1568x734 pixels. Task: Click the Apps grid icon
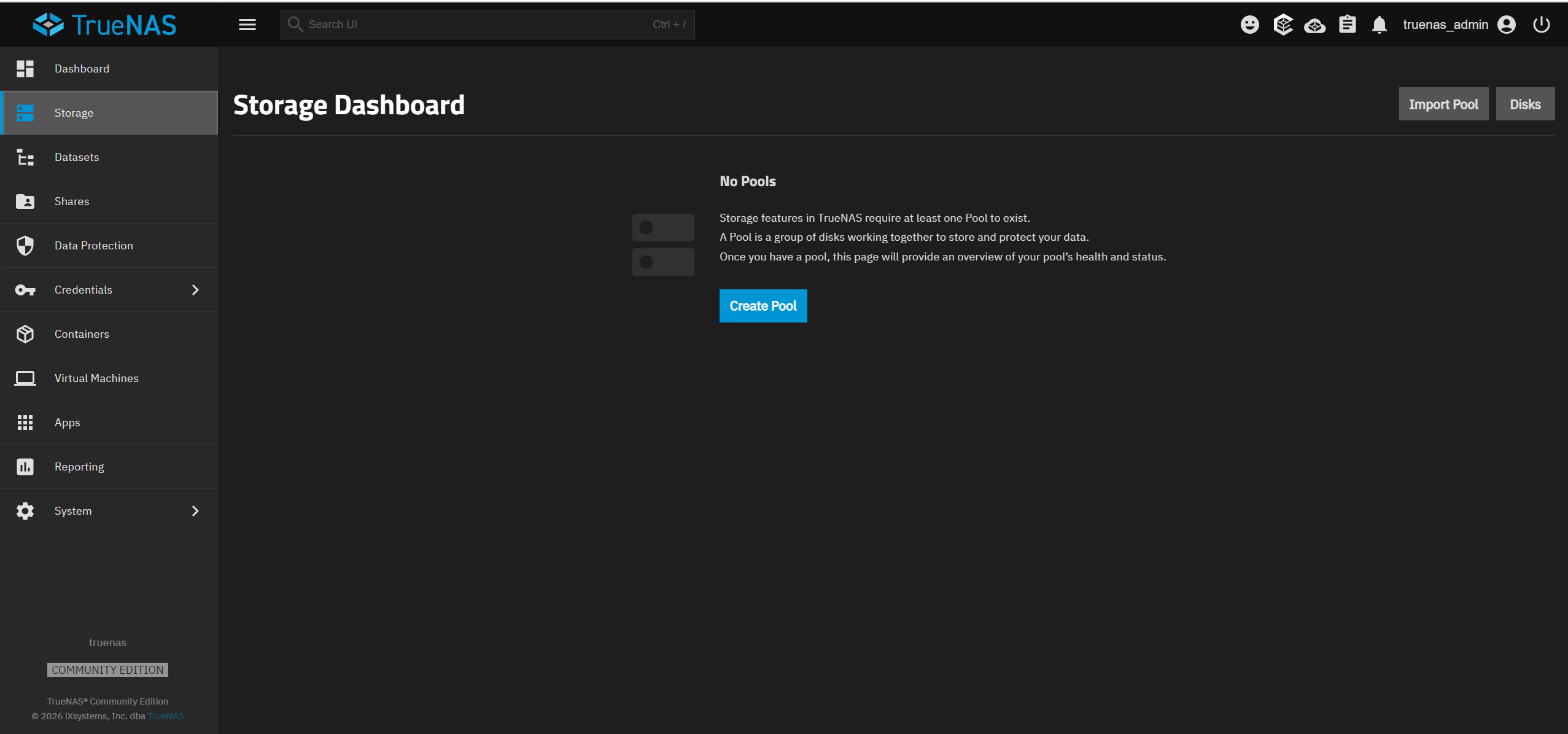(x=25, y=423)
